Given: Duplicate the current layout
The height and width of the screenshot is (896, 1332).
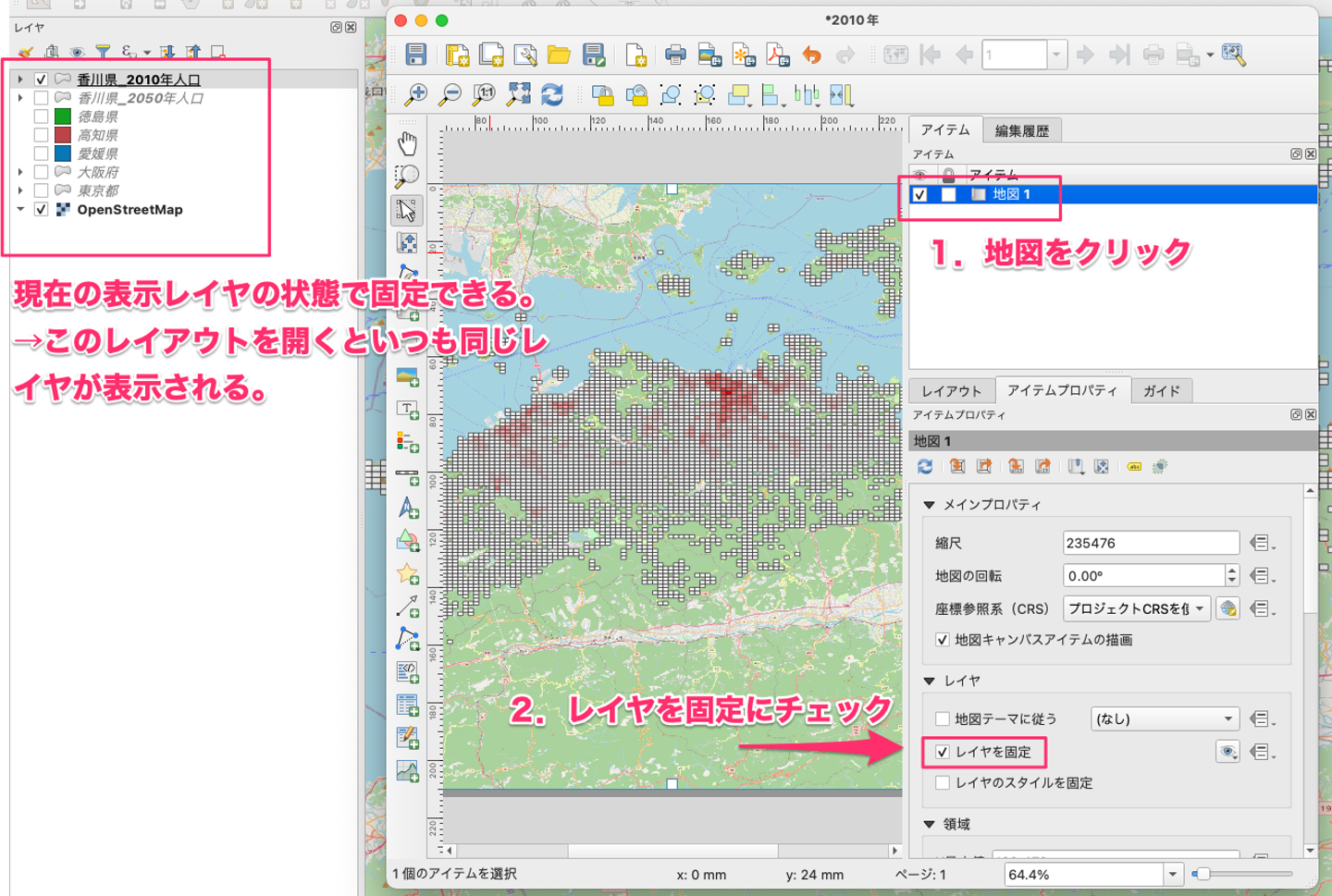Looking at the screenshot, I should tap(491, 55).
